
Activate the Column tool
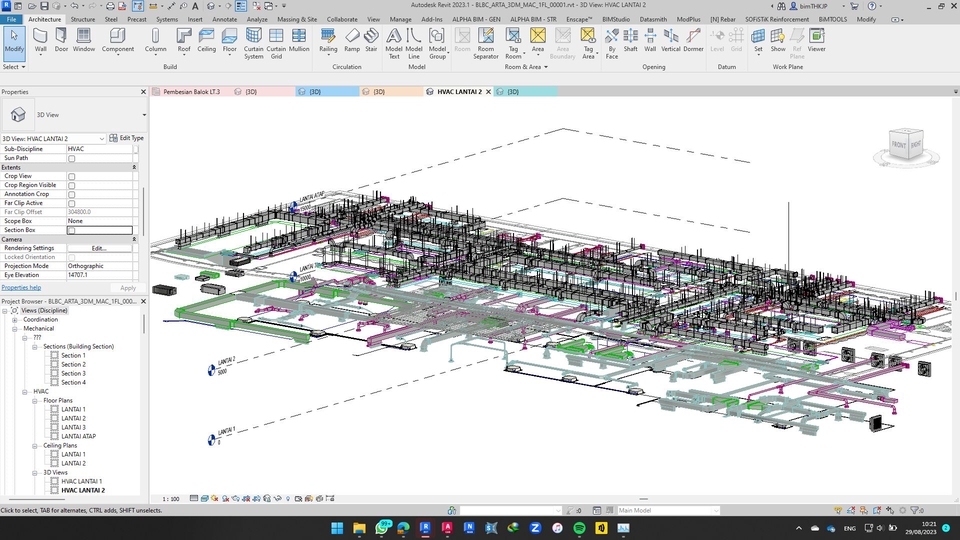click(x=155, y=40)
